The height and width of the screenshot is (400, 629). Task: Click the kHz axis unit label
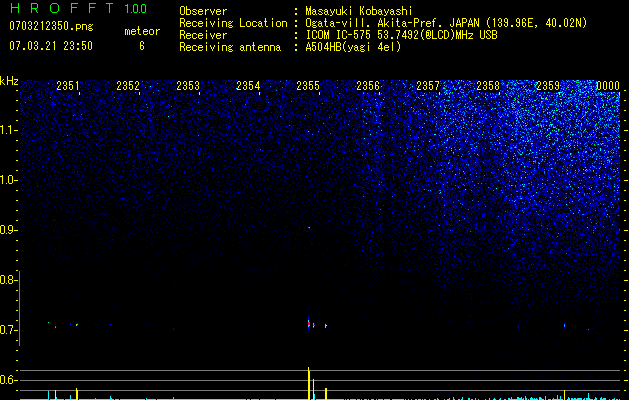pos(9,81)
